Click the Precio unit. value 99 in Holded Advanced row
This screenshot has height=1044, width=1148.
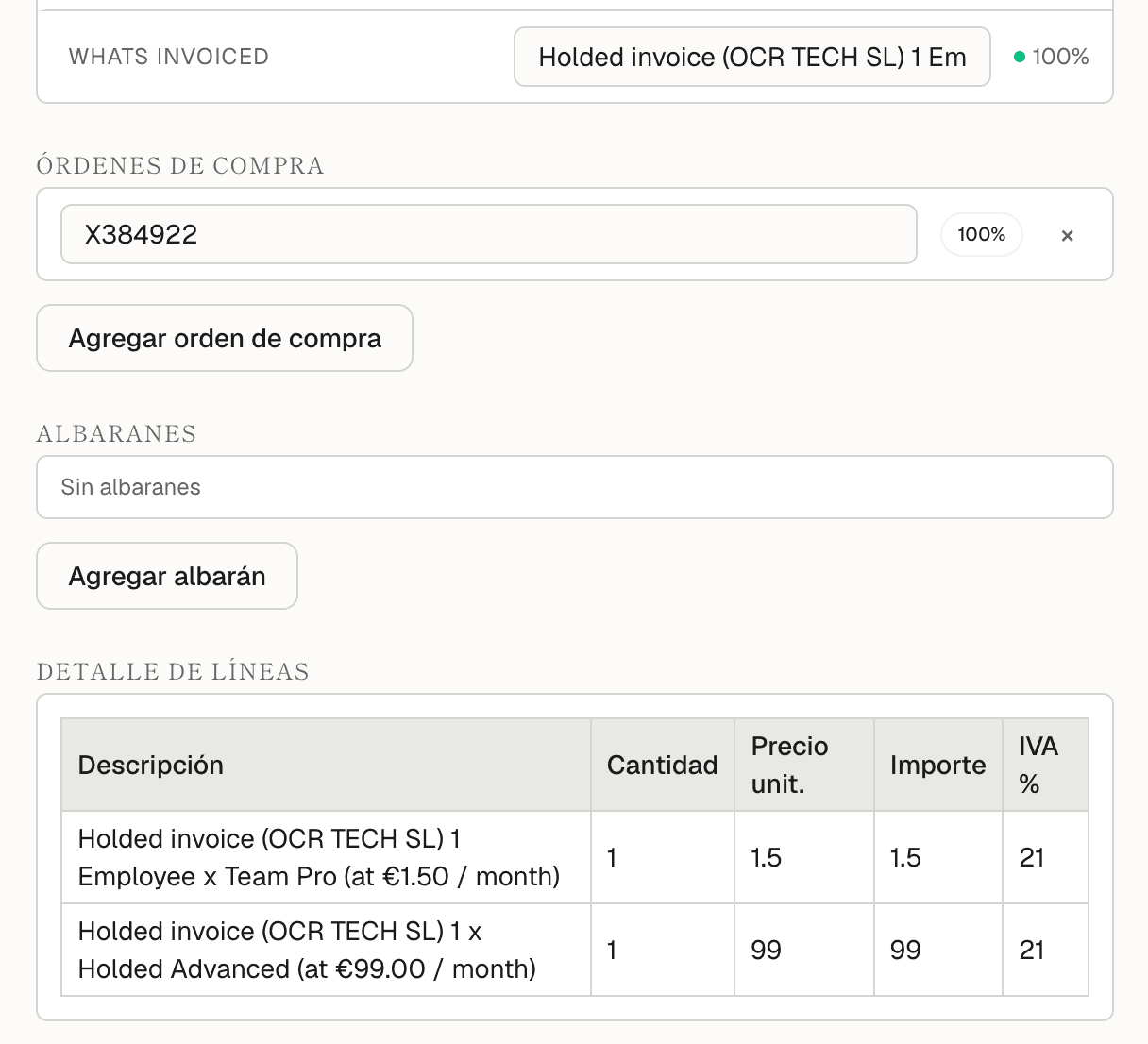pos(804,950)
